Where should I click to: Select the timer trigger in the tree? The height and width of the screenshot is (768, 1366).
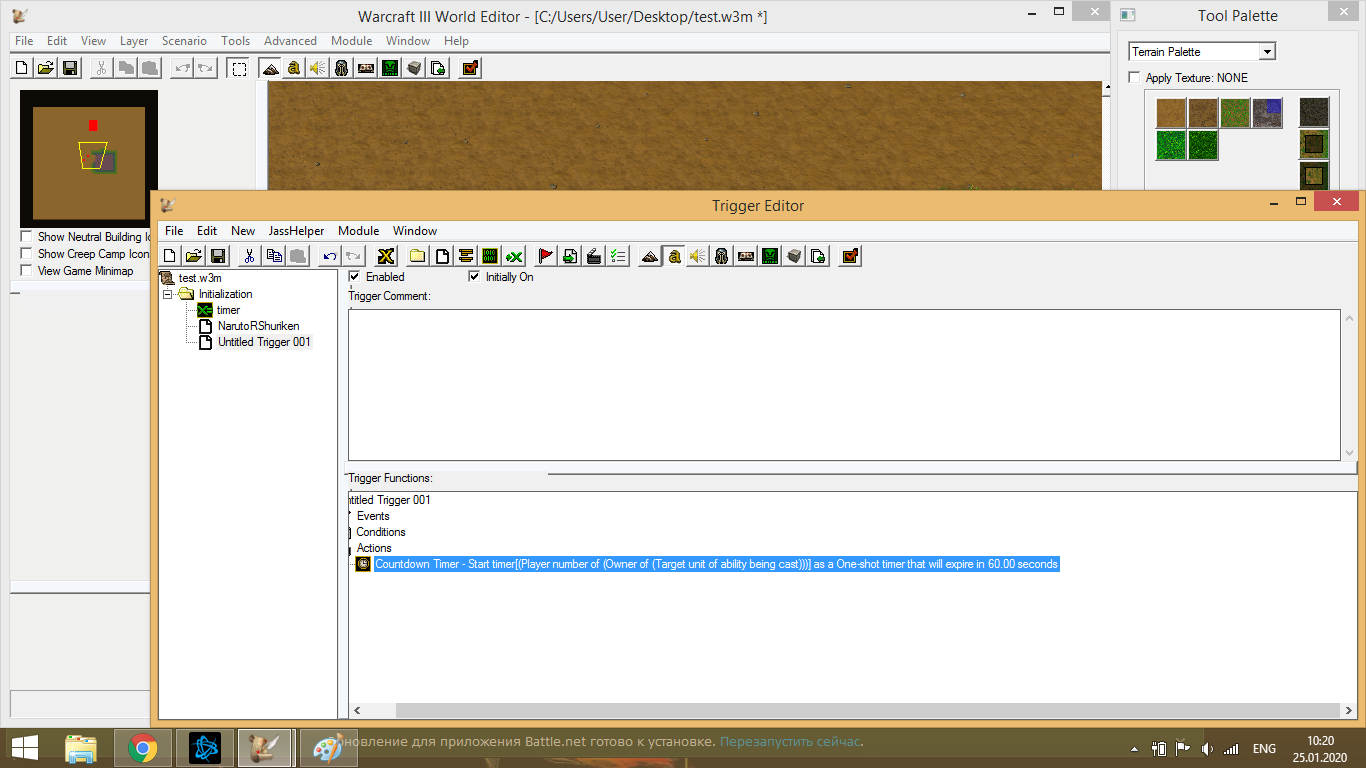tap(228, 310)
